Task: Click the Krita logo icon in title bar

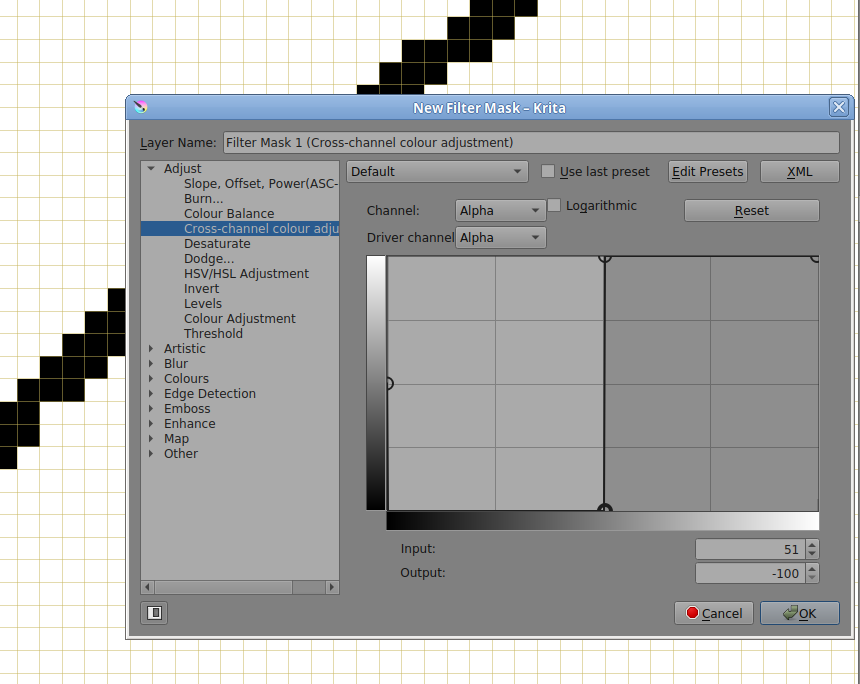Action: pyautogui.click(x=141, y=107)
